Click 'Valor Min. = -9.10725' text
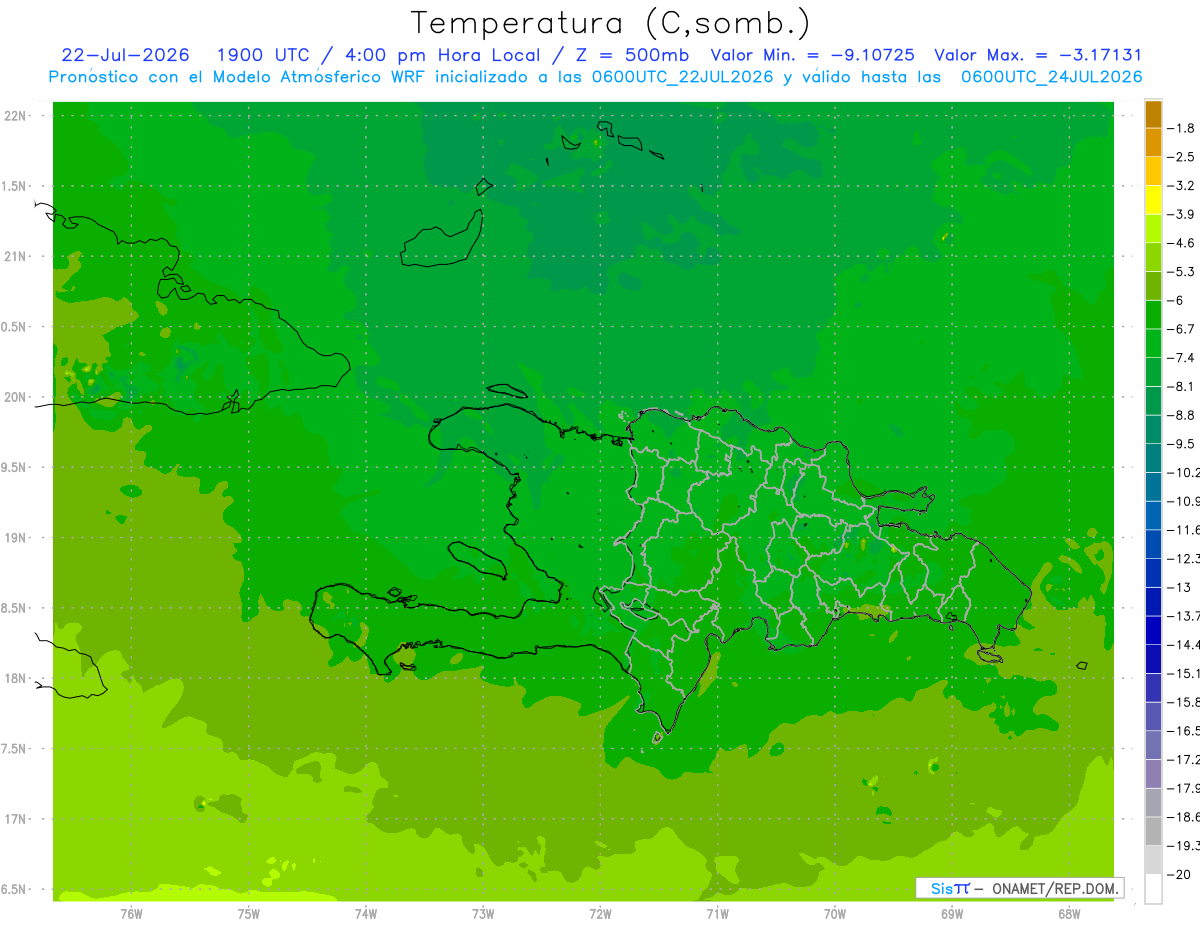The height and width of the screenshot is (927, 1200). tap(812, 55)
